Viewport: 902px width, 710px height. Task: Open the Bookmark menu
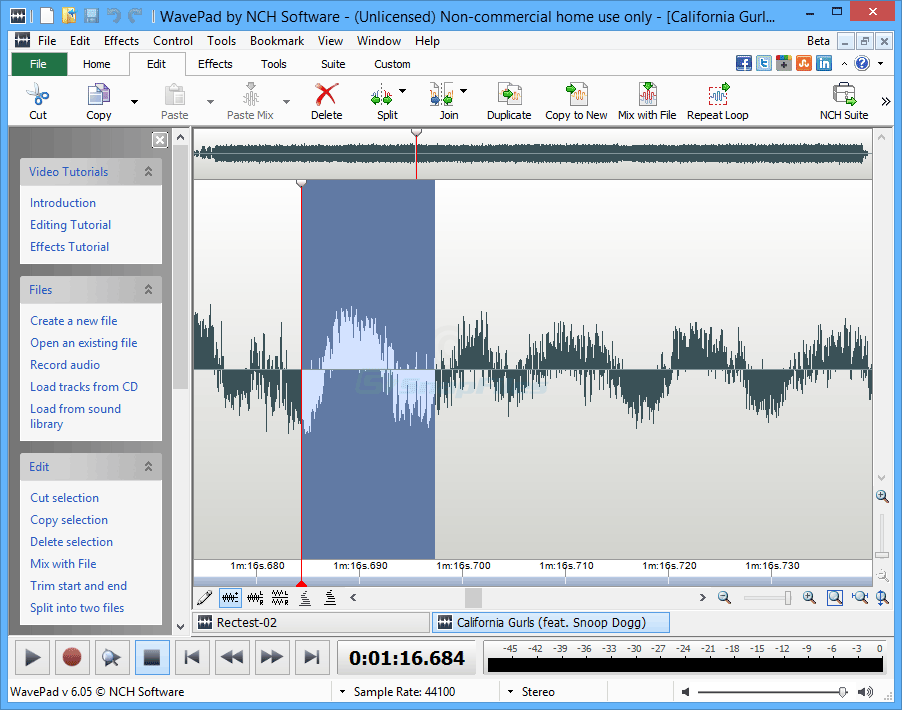[x=277, y=41]
